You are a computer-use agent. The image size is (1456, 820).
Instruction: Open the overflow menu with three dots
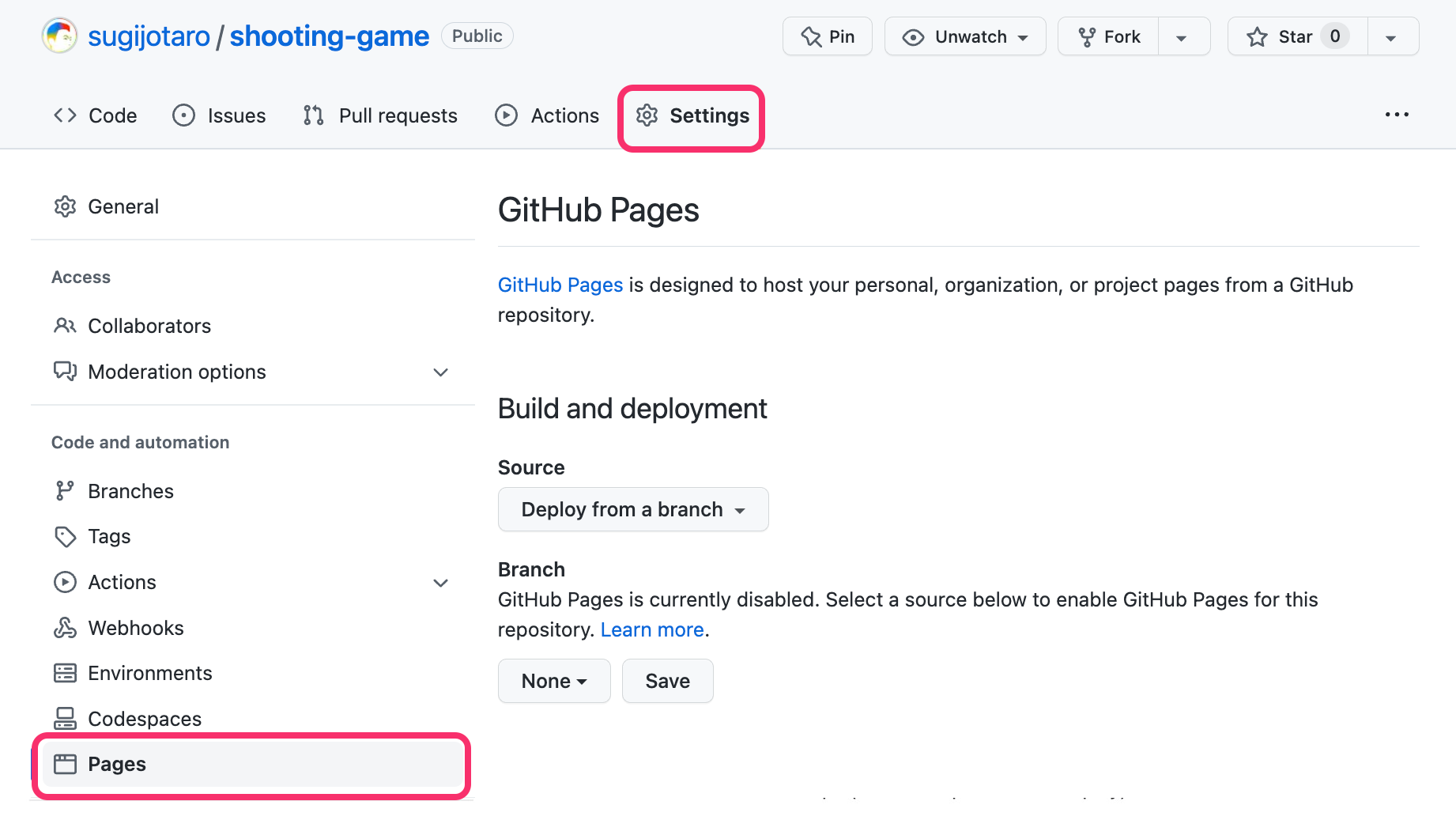click(x=1397, y=115)
